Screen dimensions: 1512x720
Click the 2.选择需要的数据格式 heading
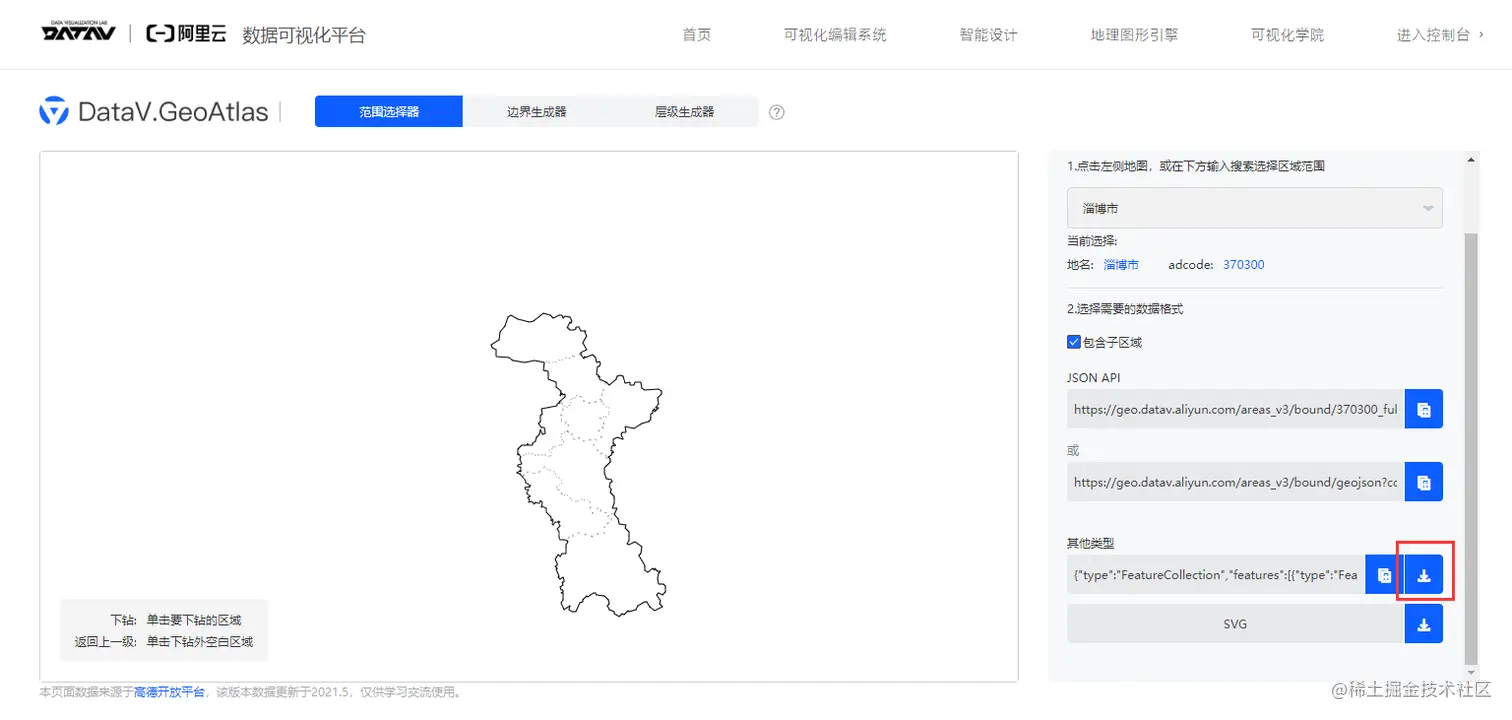click(1125, 309)
